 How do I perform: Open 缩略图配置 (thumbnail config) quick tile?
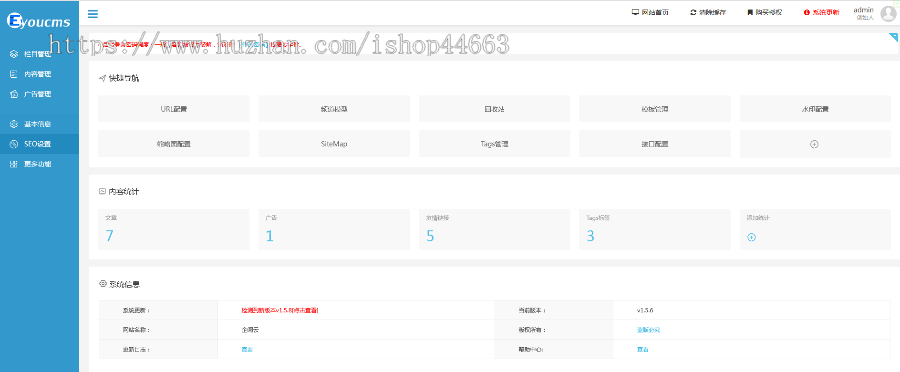174,144
